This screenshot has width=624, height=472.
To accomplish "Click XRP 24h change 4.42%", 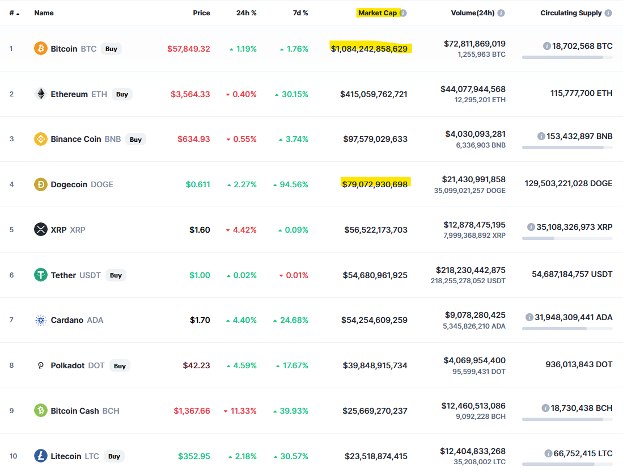I will (x=241, y=230).
